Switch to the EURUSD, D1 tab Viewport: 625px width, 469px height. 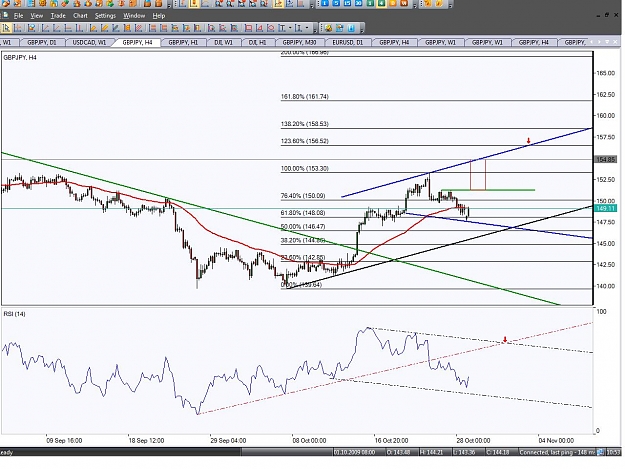tap(348, 42)
